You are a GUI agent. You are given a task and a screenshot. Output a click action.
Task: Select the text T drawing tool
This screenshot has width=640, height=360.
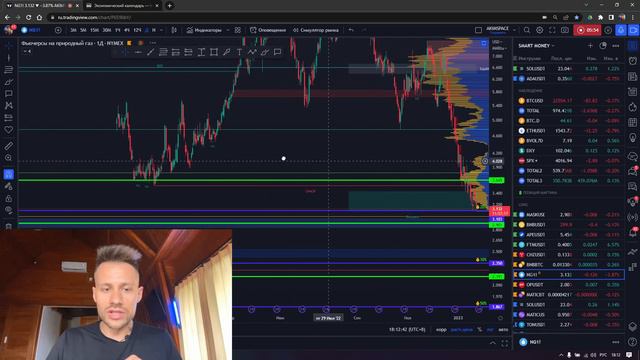click(x=239, y=52)
